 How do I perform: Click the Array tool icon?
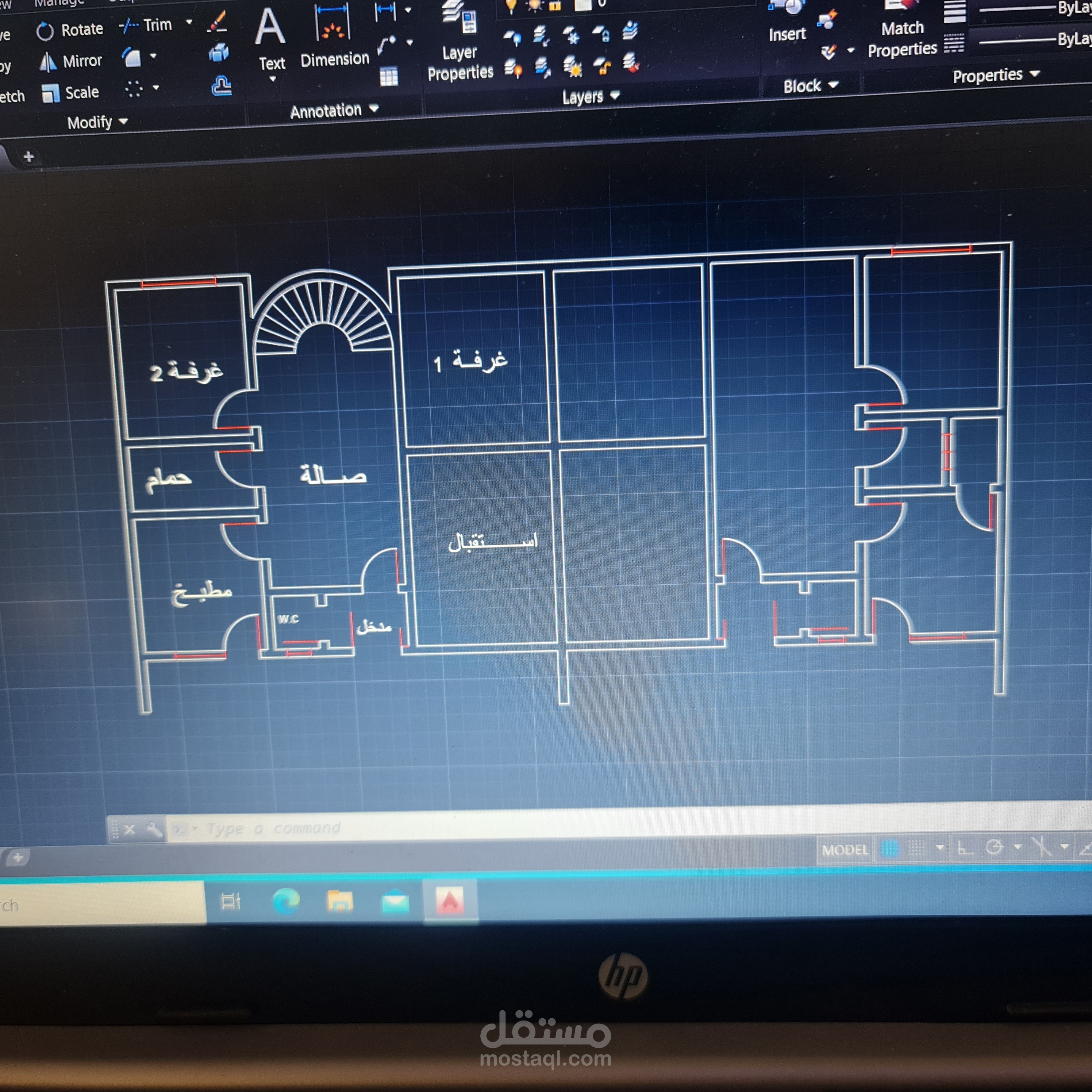point(133,89)
